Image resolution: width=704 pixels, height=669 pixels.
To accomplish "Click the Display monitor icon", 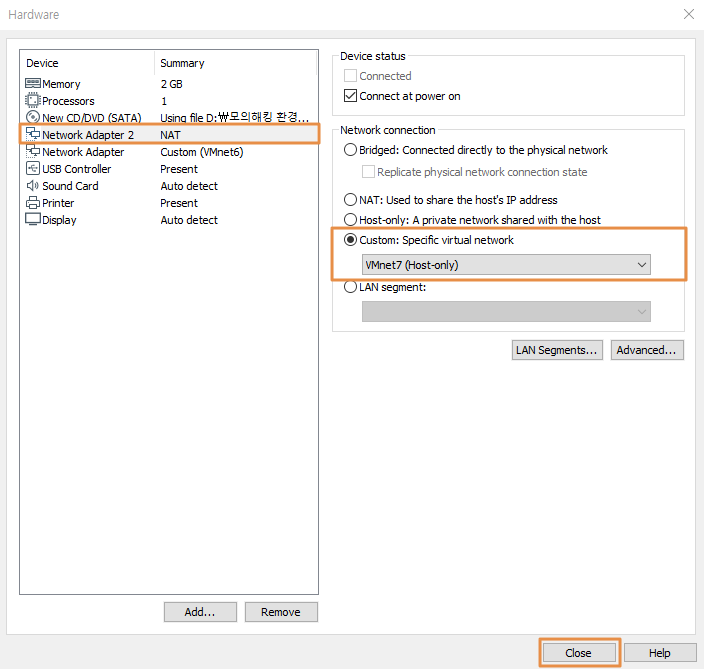I will [33, 220].
